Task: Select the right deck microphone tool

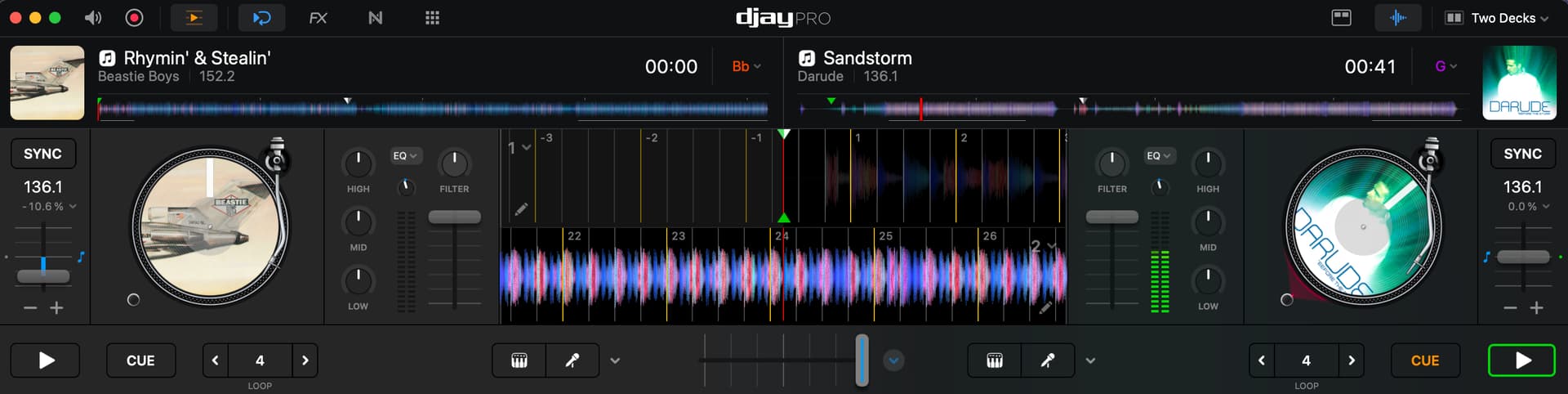Action: pos(1048,360)
